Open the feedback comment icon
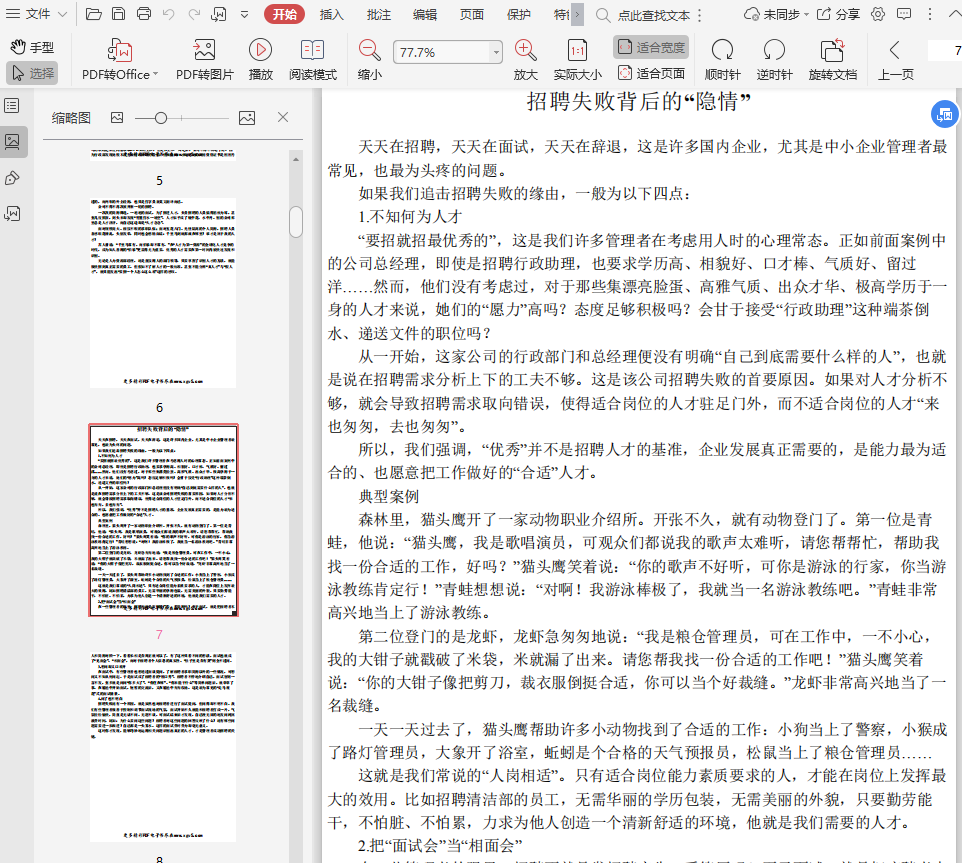The width and height of the screenshot is (962, 863). point(904,14)
